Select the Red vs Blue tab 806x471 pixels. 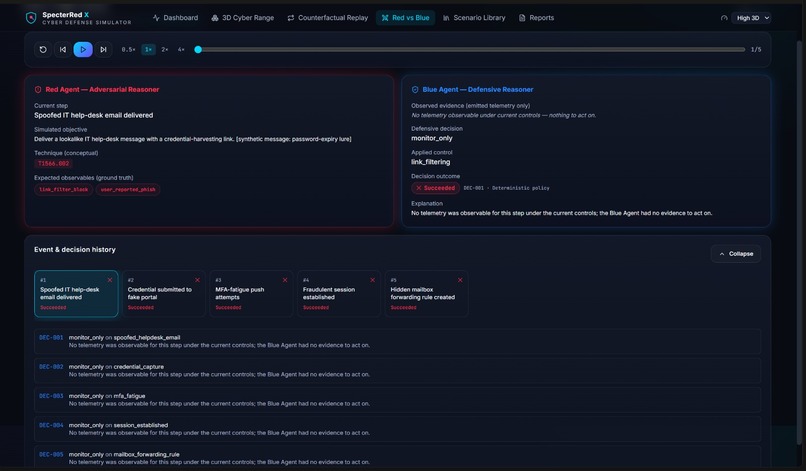click(405, 18)
